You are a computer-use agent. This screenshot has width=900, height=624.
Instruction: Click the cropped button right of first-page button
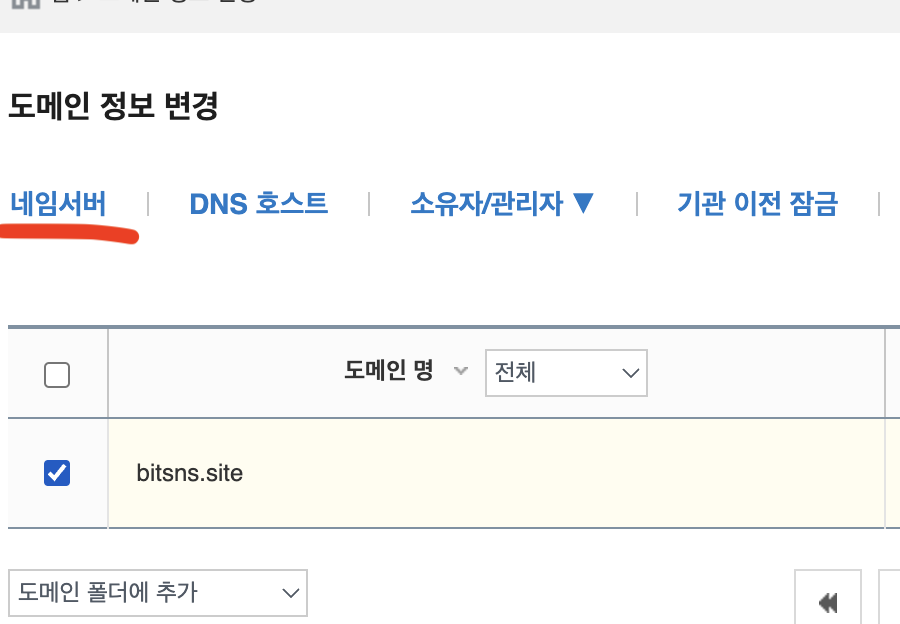[x=890, y=597]
